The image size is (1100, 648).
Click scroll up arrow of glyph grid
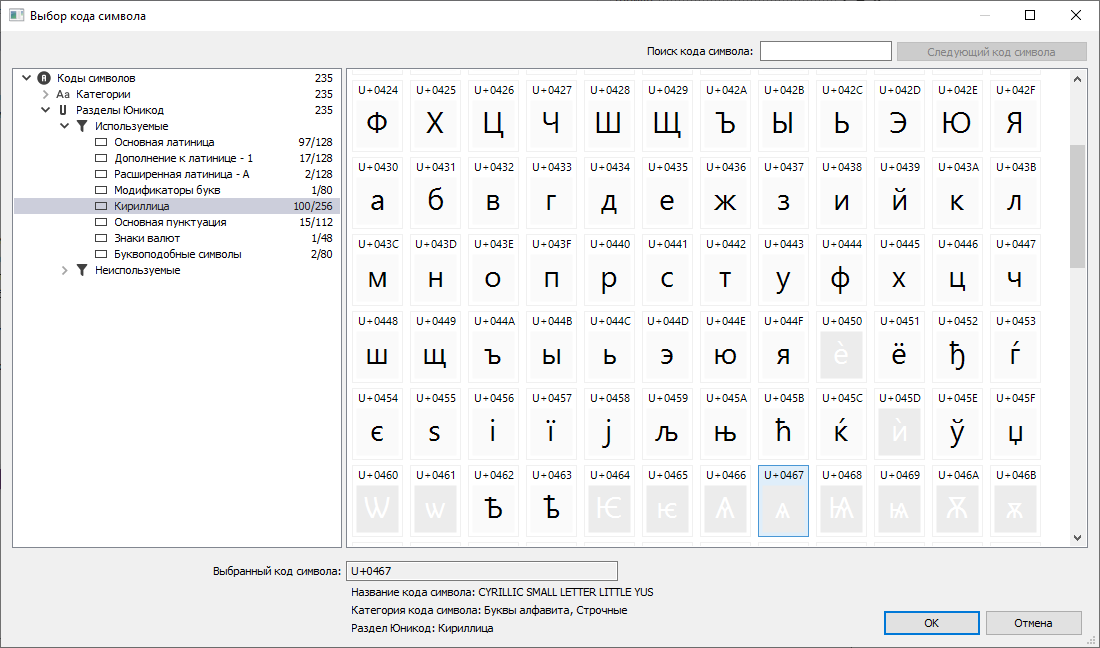click(1078, 79)
